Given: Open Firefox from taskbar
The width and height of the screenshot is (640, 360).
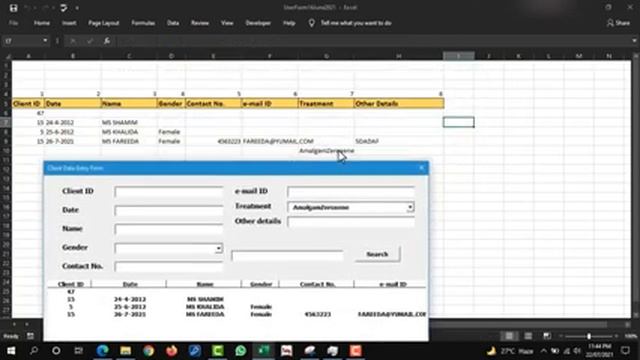Looking at the screenshot, I should pyautogui.click(x=171, y=351).
